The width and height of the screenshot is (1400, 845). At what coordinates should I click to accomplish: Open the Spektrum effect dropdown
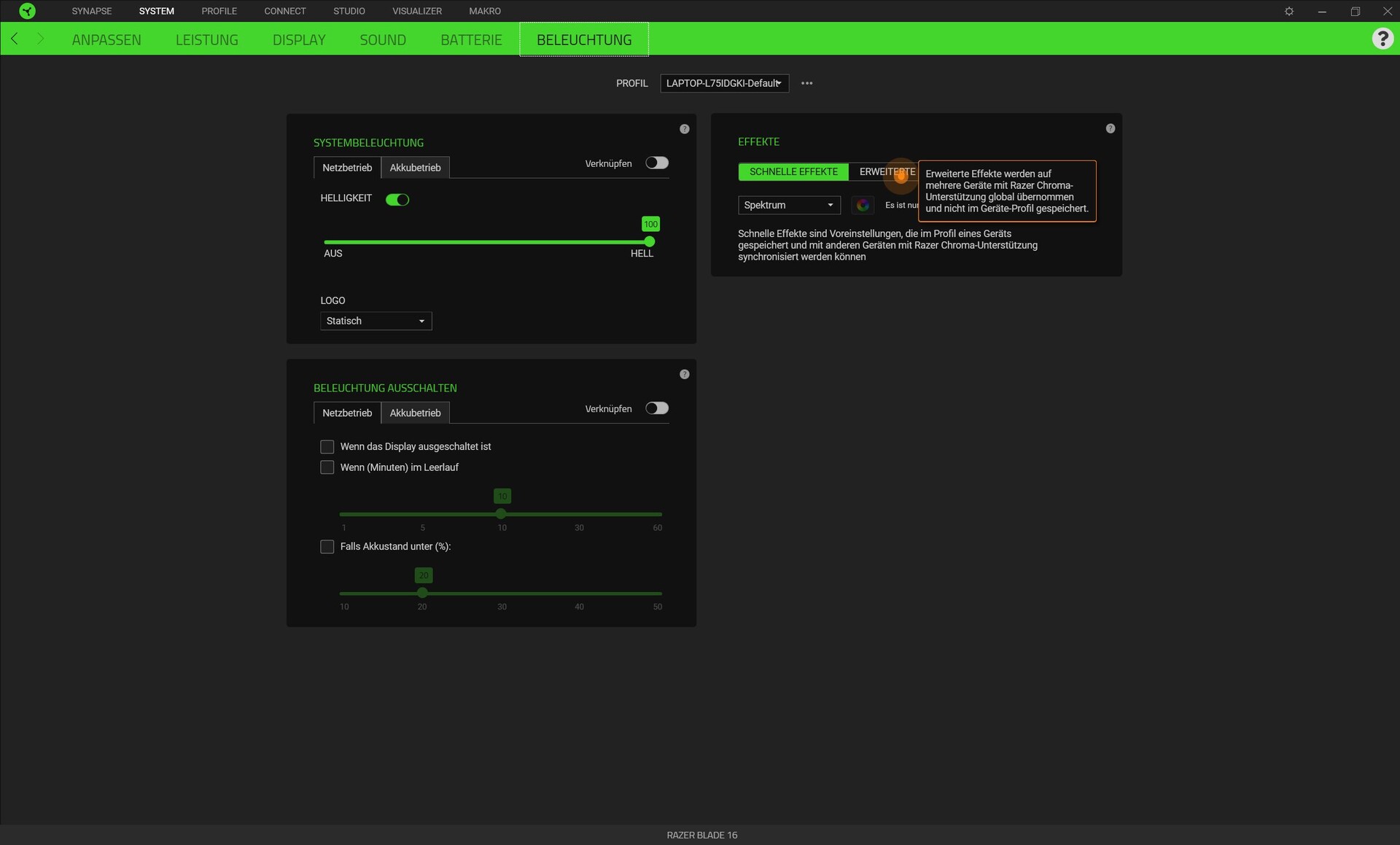click(x=789, y=206)
